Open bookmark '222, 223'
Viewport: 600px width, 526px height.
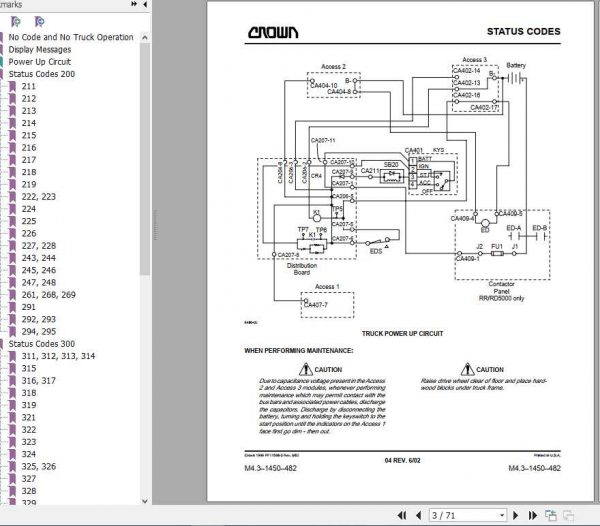(x=39, y=197)
